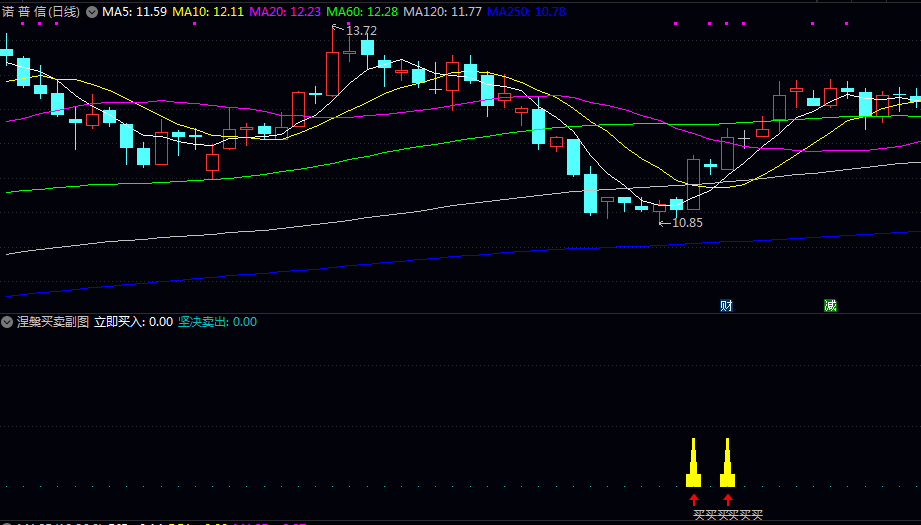Click the tall red candlestick at the 13.72 high
The image size is (921, 525).
[332, 73]
